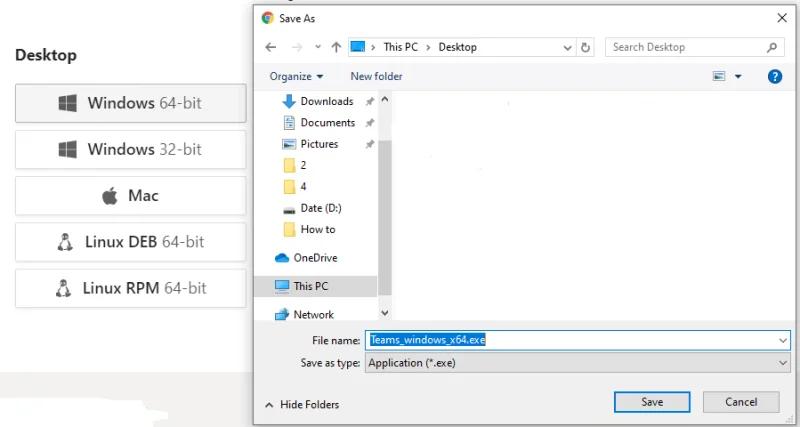Download Linux DEB 64-bit on web page
This screenshot has height=427, width=800.
point(131,242)
